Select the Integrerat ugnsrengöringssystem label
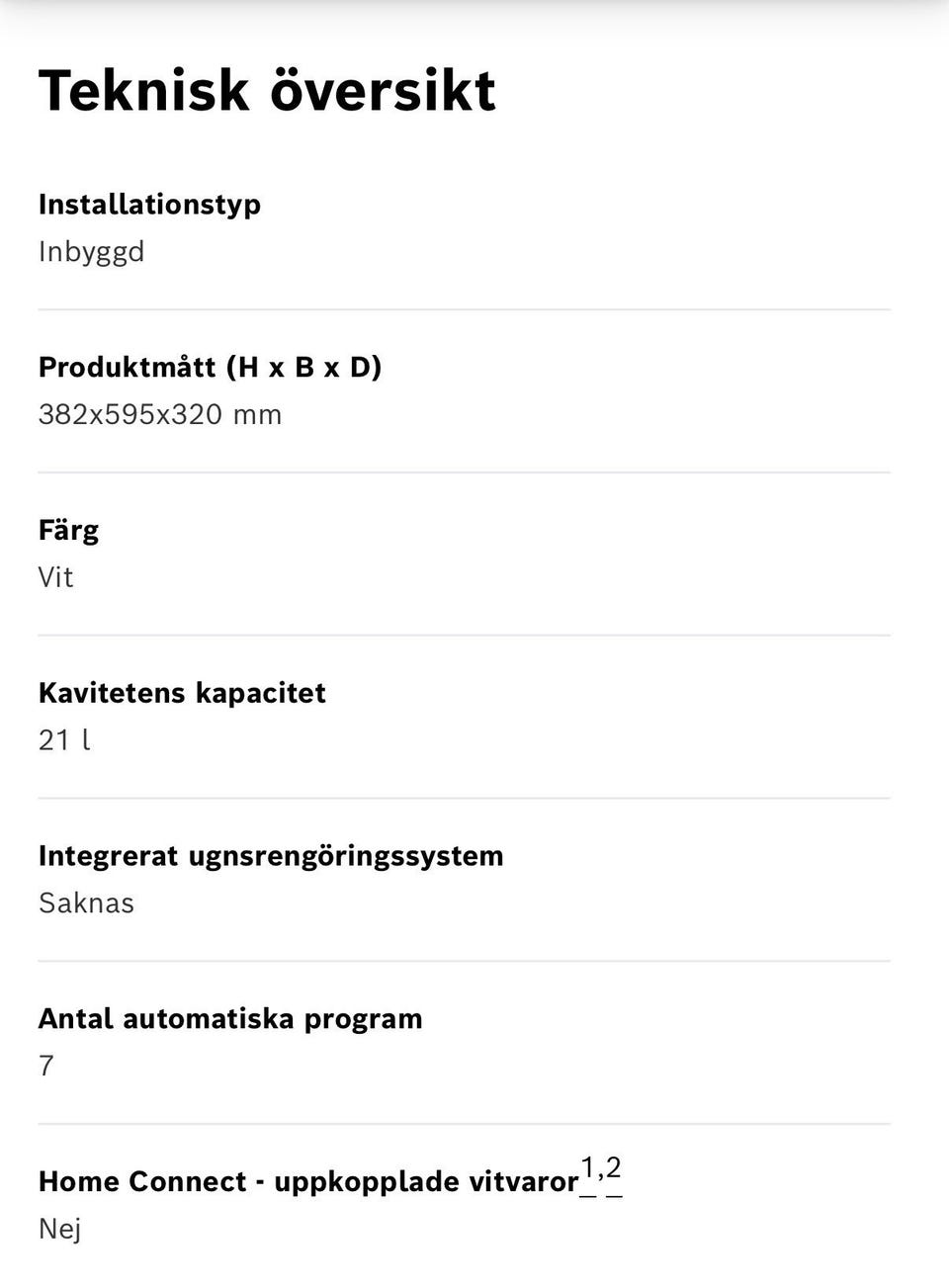 271,856
